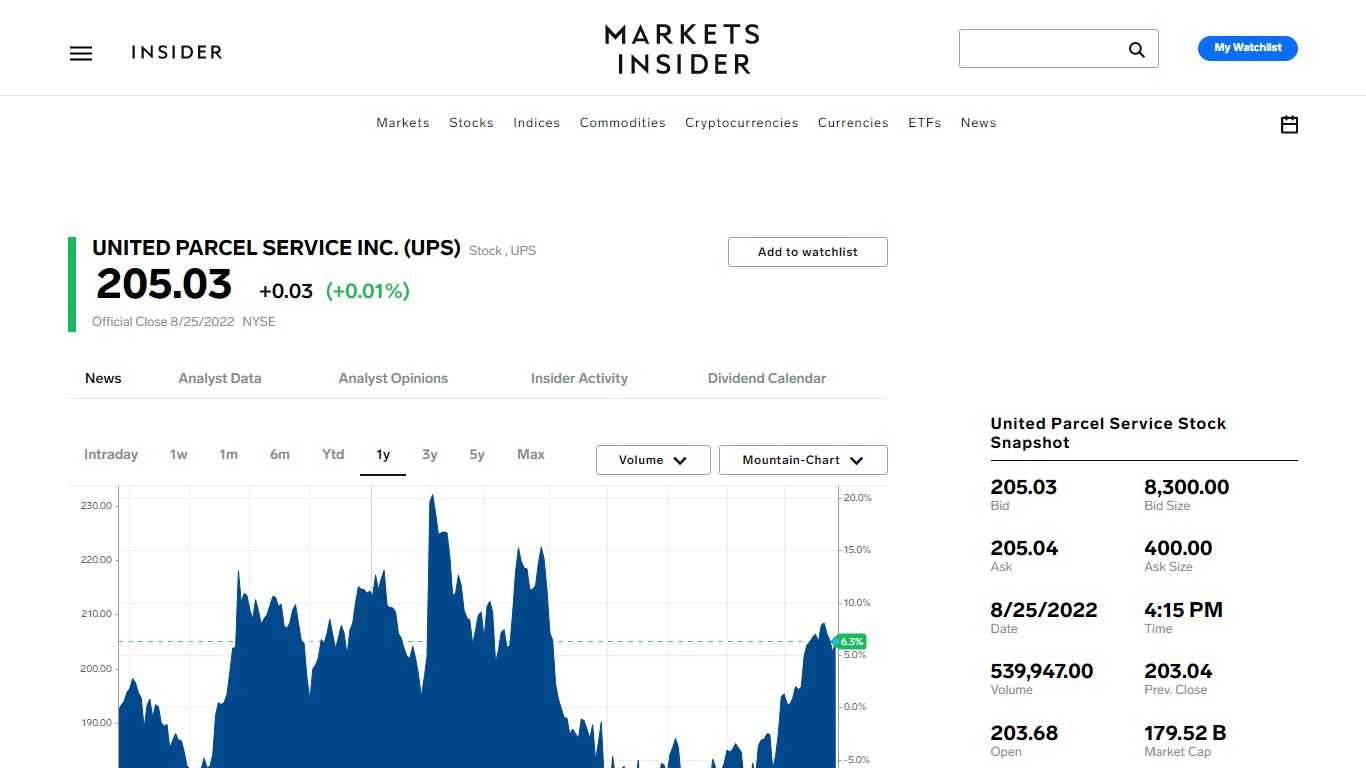Select the 1y chart range
This screenshot has height=768, width=1366.
383,455
